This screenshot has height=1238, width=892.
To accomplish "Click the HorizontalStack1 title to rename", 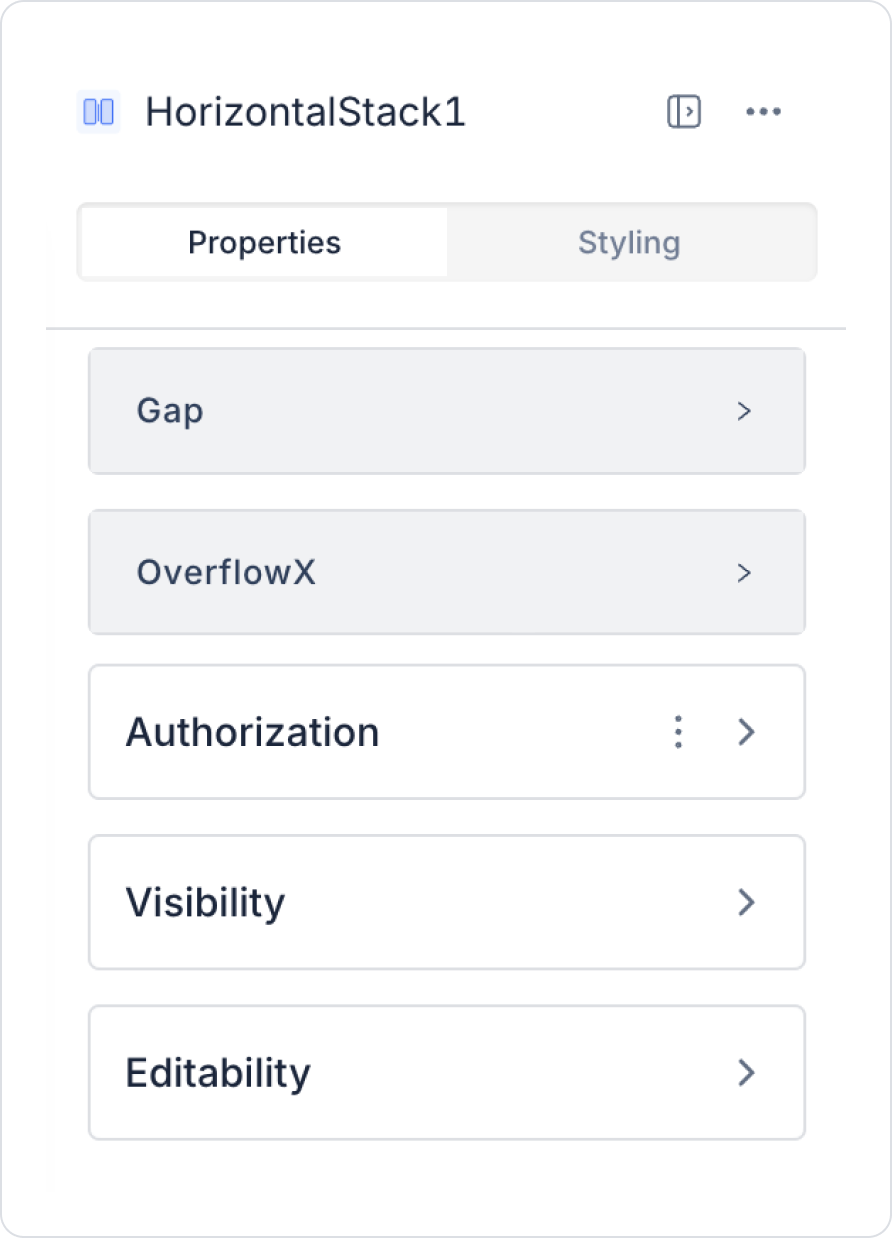I will (305, 112).
